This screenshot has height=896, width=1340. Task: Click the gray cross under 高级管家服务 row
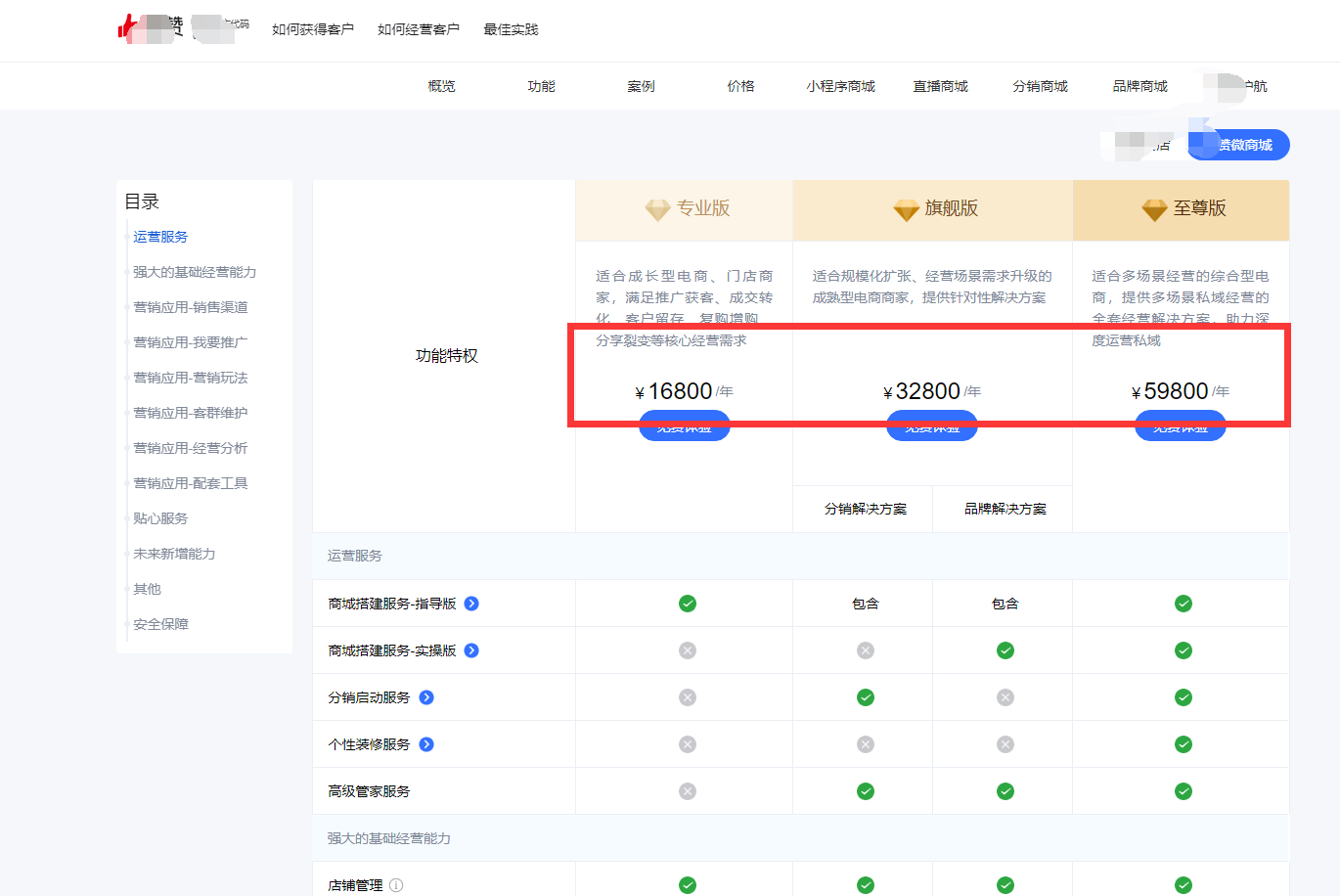(x=688, y=790)
